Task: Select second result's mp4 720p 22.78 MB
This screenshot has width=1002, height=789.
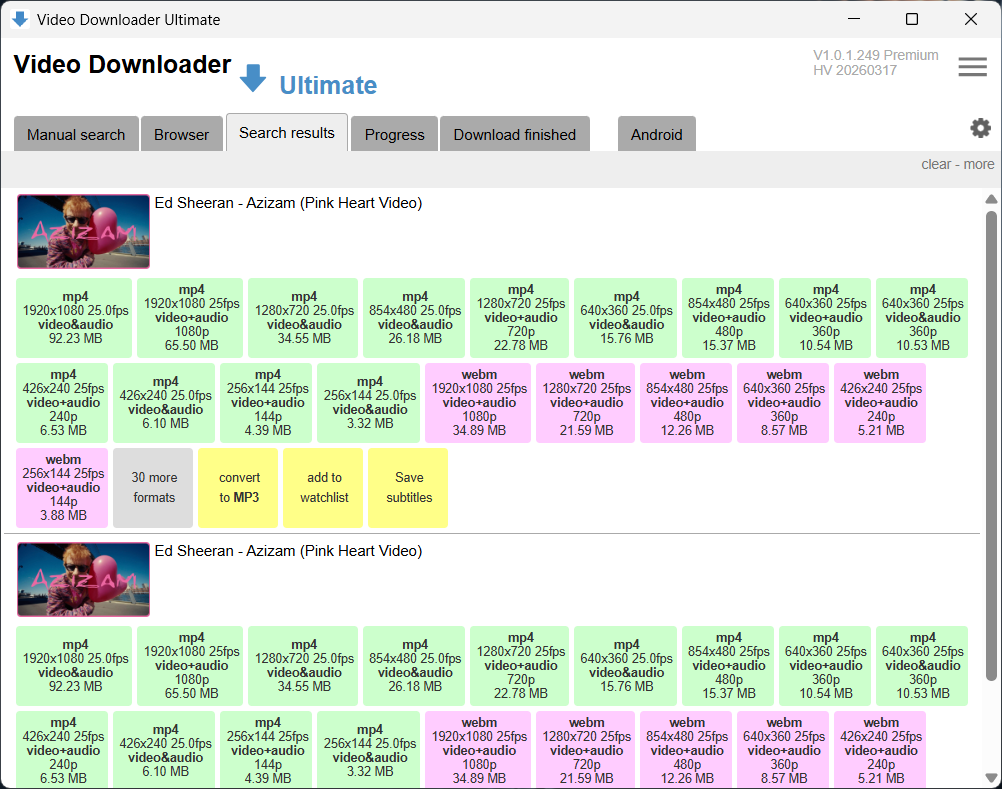Action: tap(520, 666)
